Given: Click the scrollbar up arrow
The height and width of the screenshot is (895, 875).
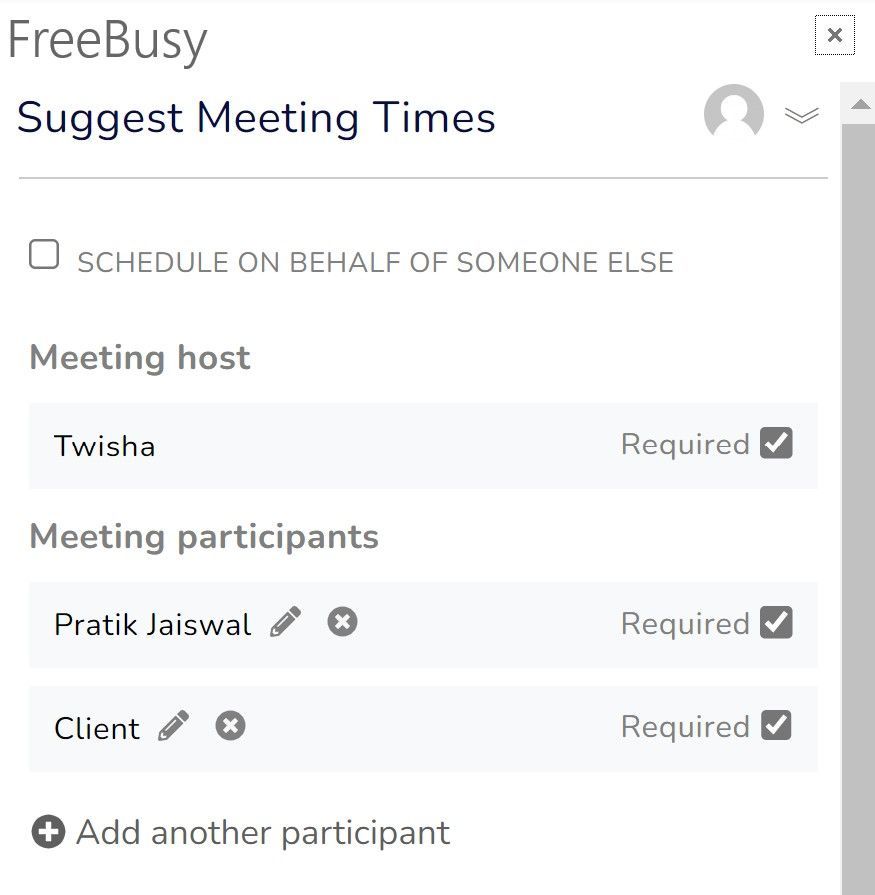Looking at the screenshot, I should tap(860, 104).
